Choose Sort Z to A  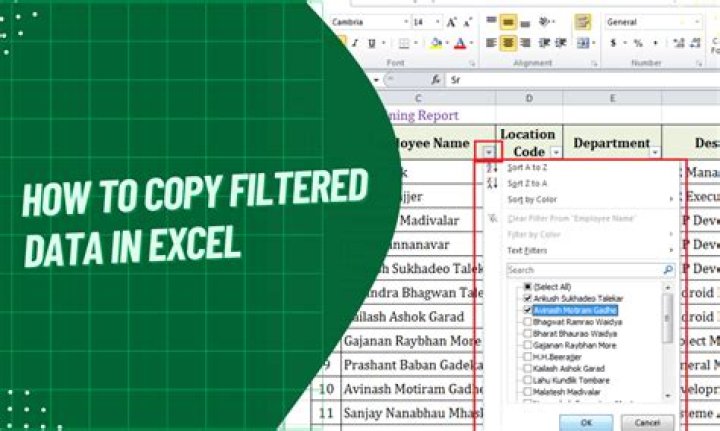tap(527, 184)
